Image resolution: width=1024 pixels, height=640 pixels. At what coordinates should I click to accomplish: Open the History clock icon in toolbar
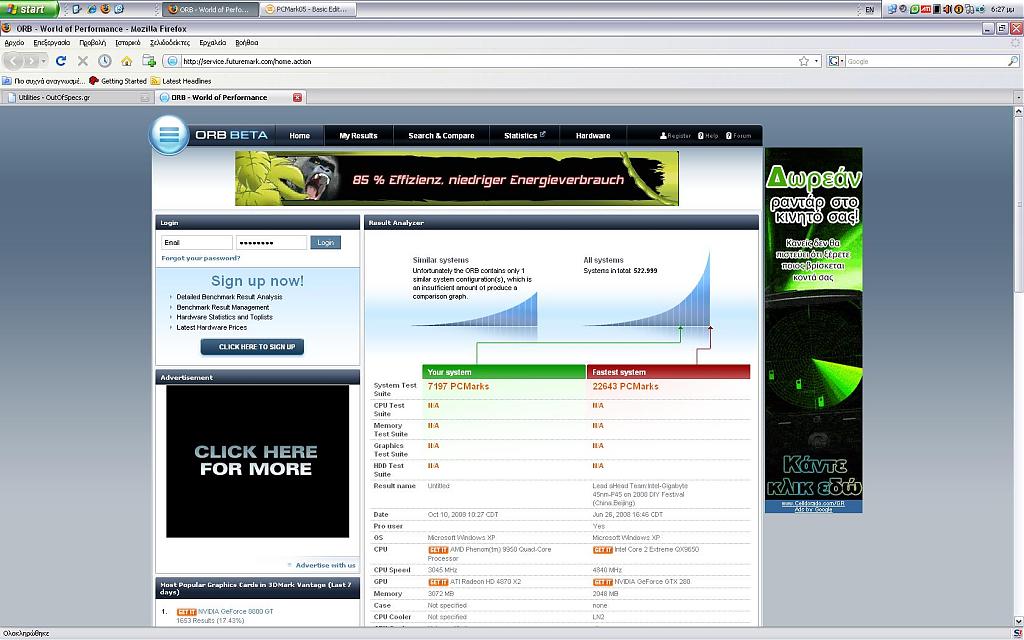[x=104, y=61]
